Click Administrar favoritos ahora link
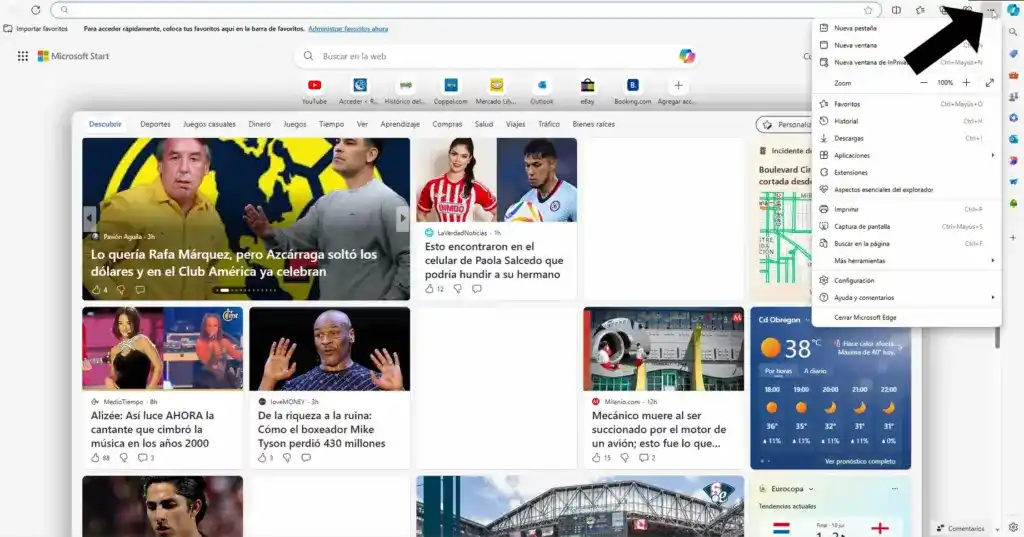Viewport: 1024px width, 537px height. (348, 29)
